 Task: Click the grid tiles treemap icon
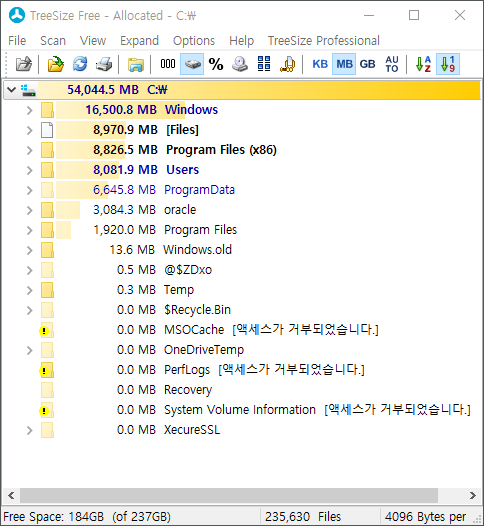[264, 63]
